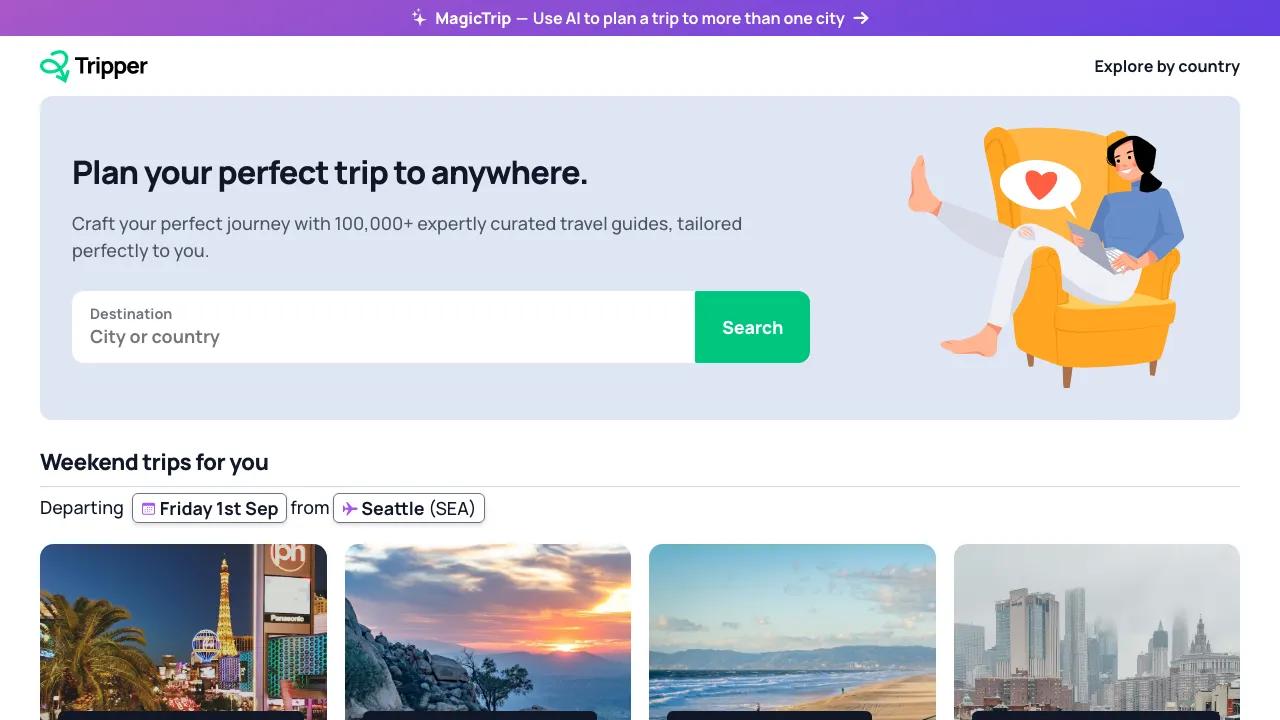
Task: Open the foggy city skyline trip card
Action: click(1097, 631)
